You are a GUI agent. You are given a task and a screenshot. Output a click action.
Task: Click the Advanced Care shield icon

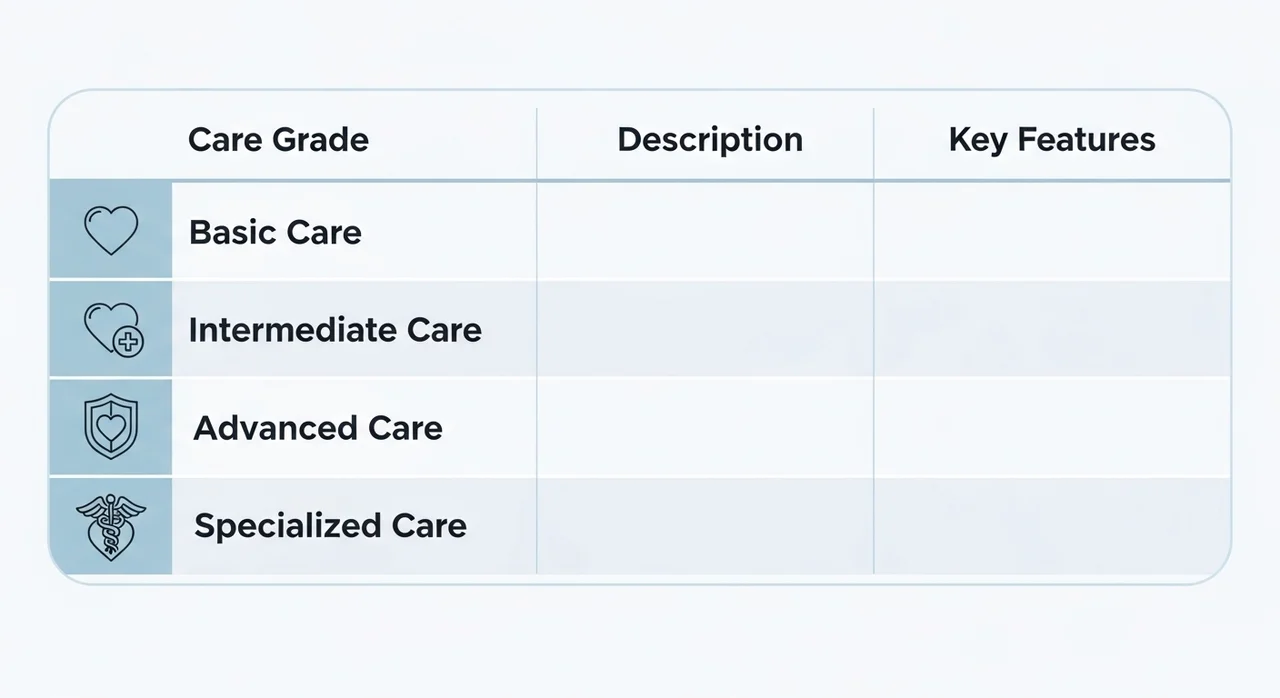click(110, 427)
